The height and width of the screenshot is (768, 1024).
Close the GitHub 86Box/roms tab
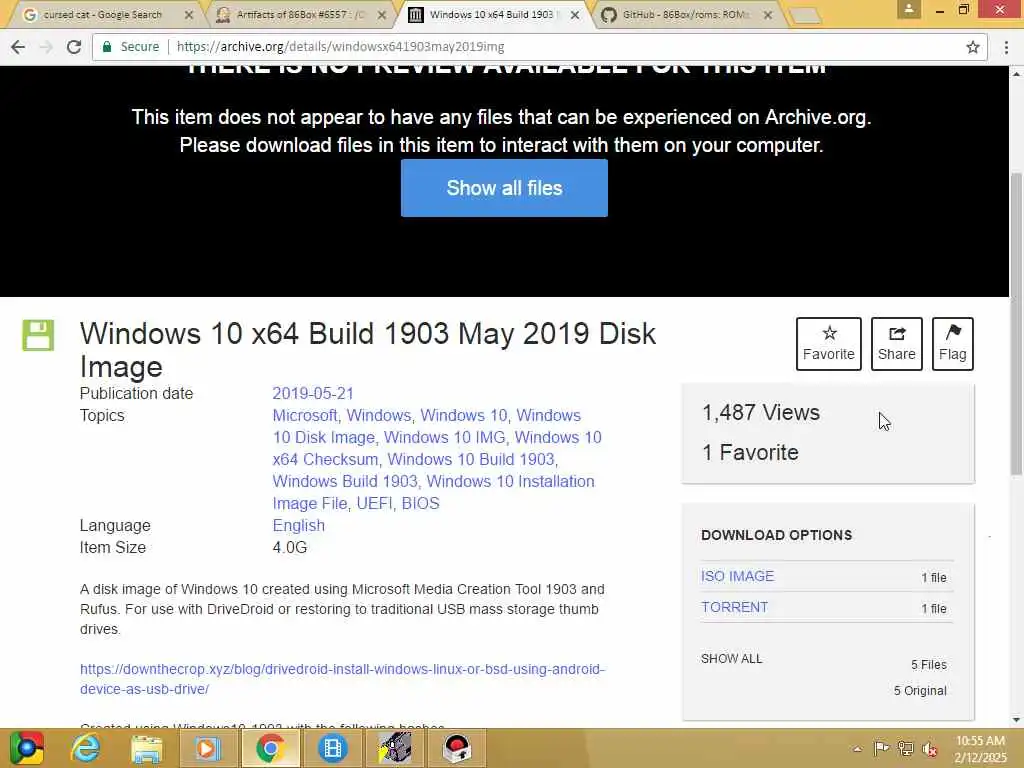(768, 14)
